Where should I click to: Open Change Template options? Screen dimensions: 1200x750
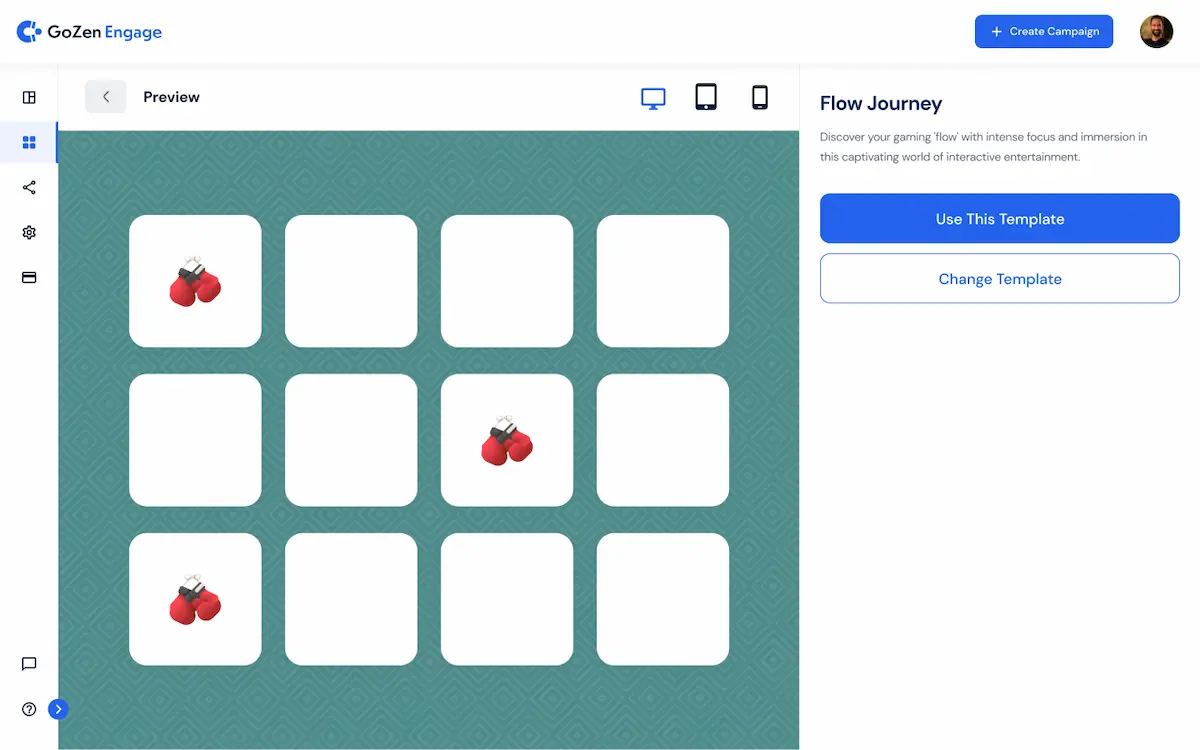pyautogui.click(x=999, y=278)
